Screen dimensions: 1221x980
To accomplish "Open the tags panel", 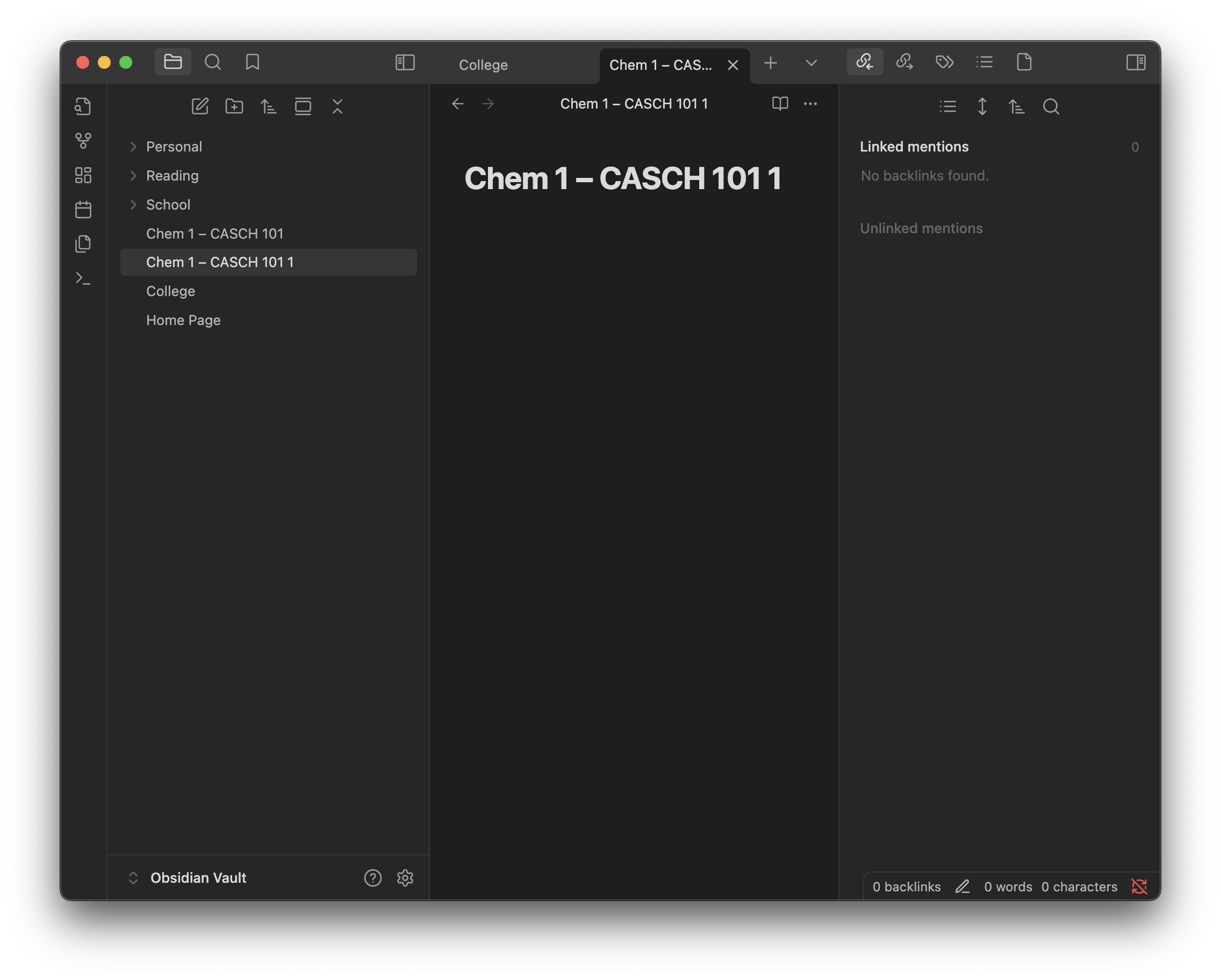I will coord(944,62).
